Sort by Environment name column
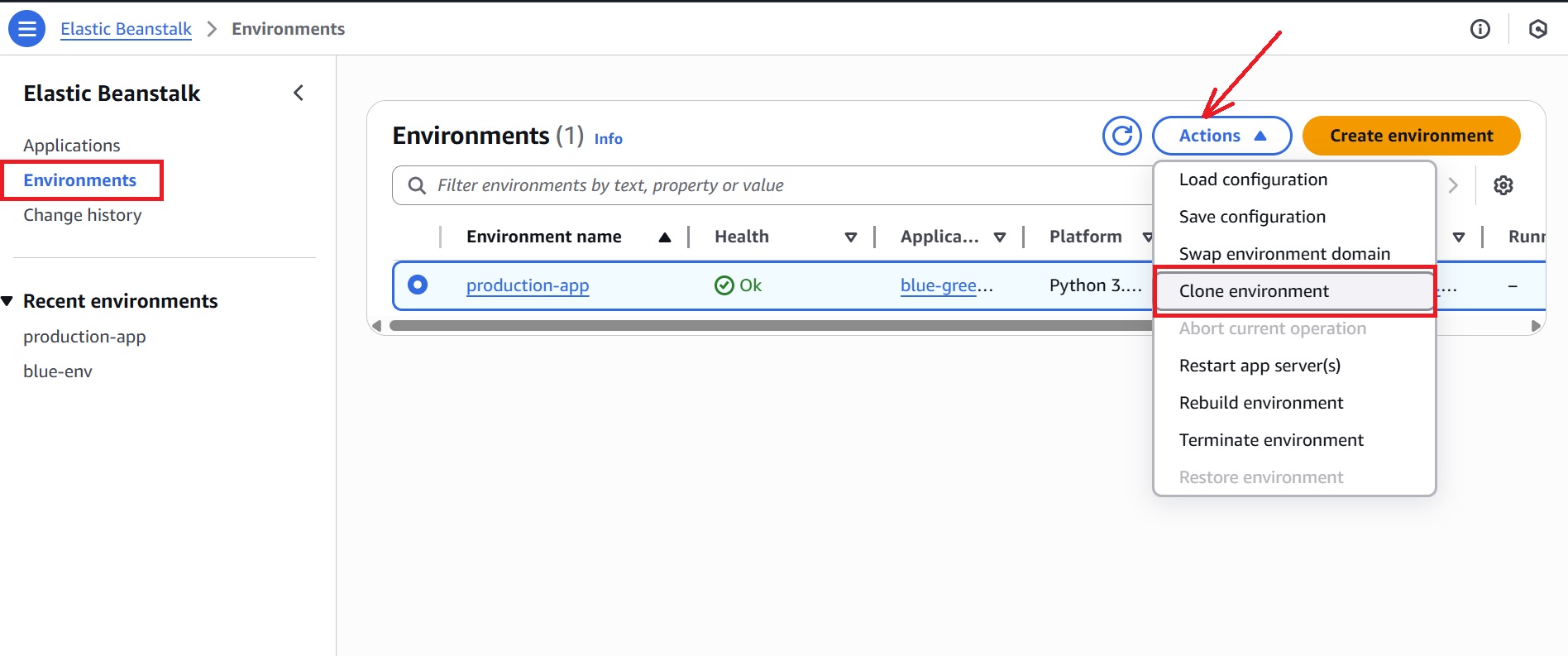1568x656 pixels. (664, 237)
